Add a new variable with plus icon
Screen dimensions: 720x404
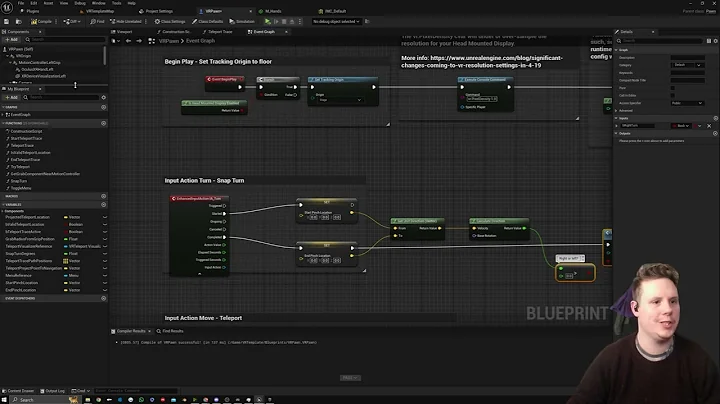(103, 204)
